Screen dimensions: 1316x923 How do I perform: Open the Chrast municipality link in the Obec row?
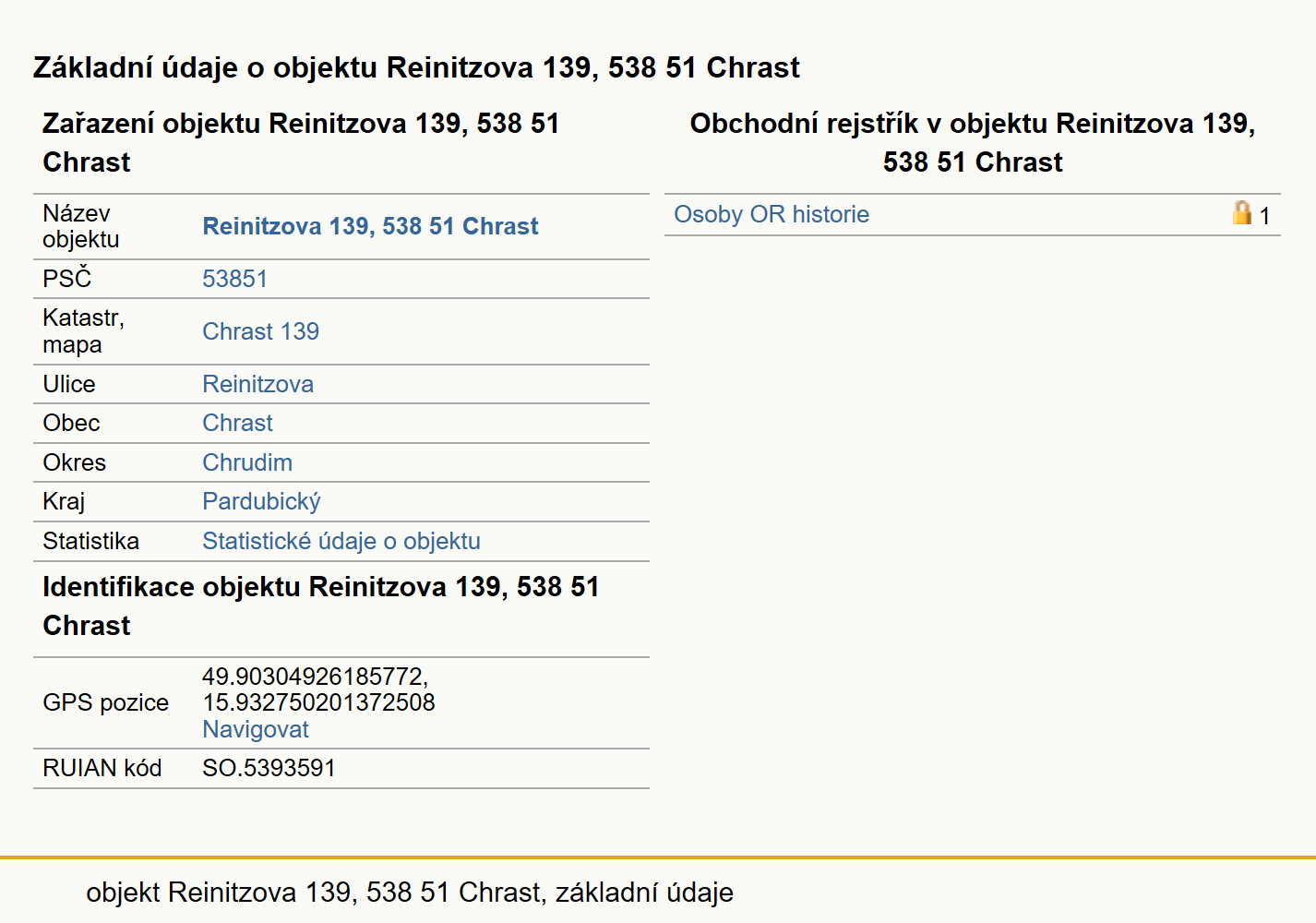(237, 423)
